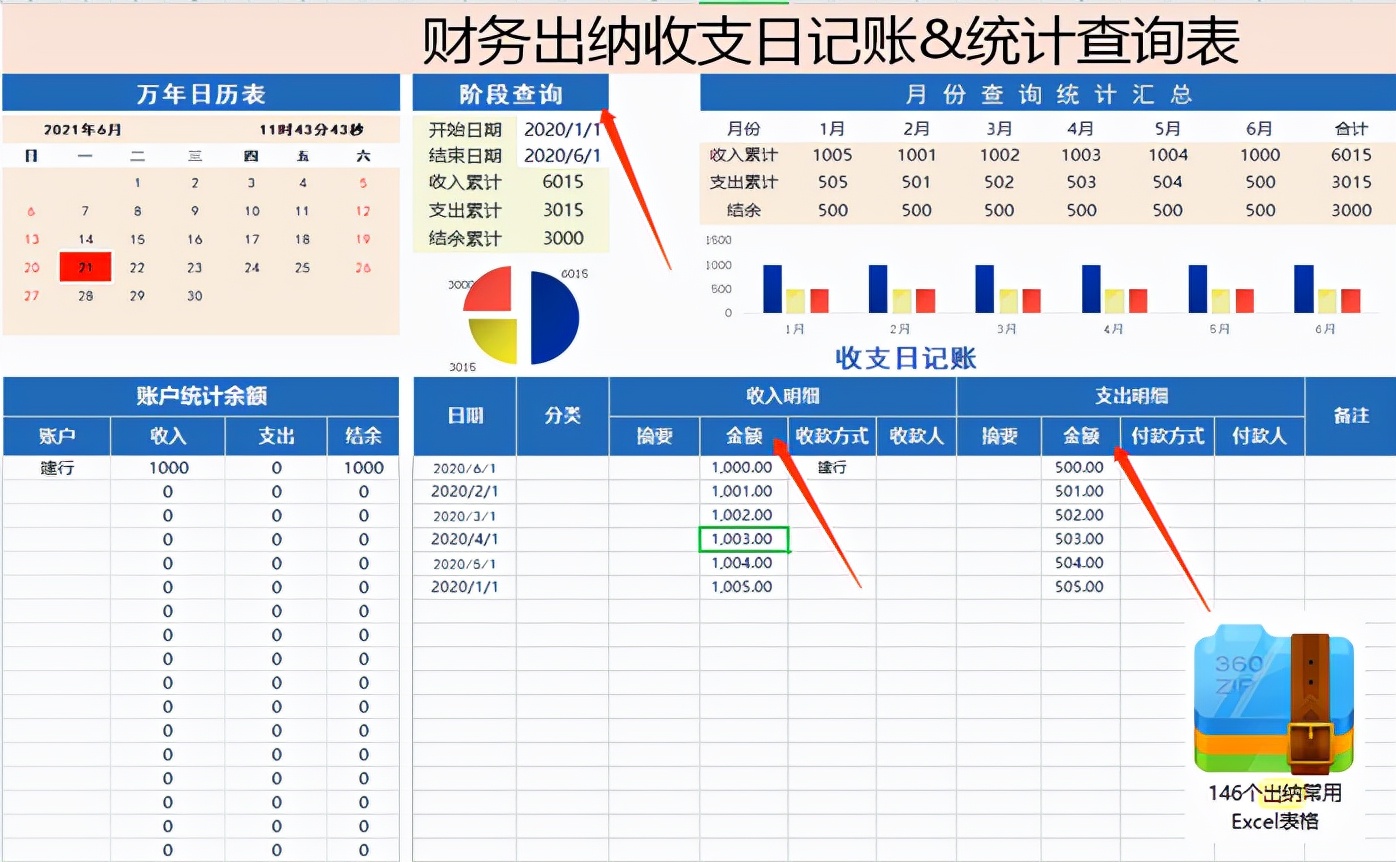The width and height of the screenshot is (1396, 862).
Task: Click the 金额 header under 收入明细
Action: pyautogui.click(x=743, y=436)
